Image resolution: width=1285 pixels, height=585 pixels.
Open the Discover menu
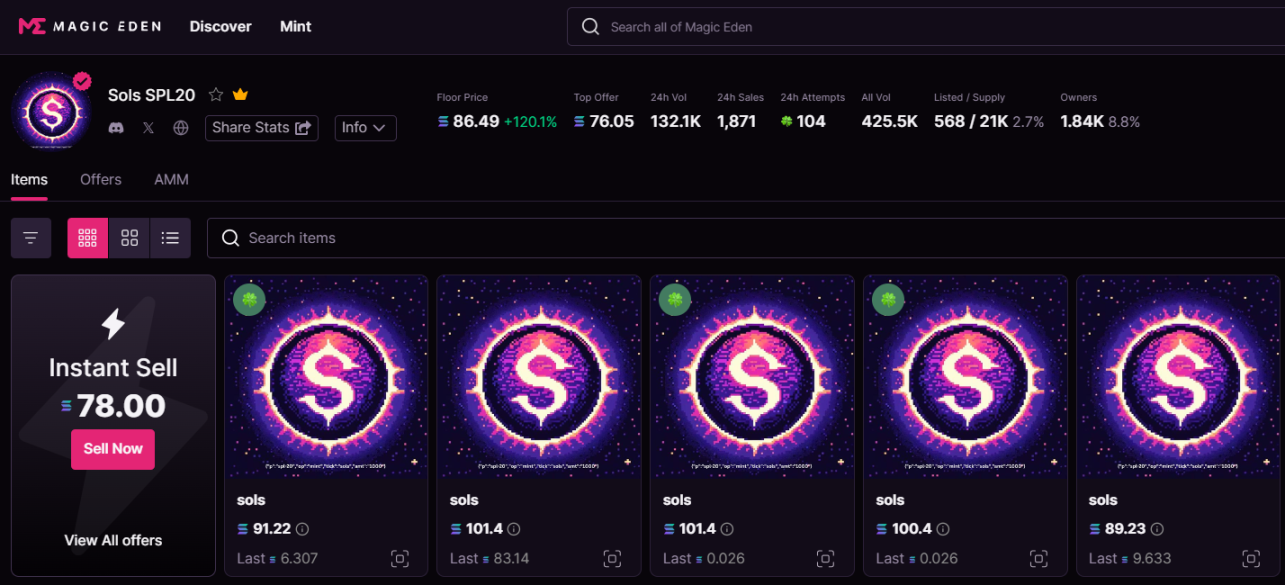pos(220,27)
